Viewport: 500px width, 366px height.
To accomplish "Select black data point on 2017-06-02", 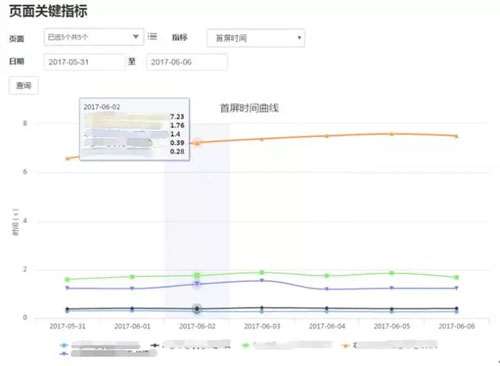I will 197,309.
